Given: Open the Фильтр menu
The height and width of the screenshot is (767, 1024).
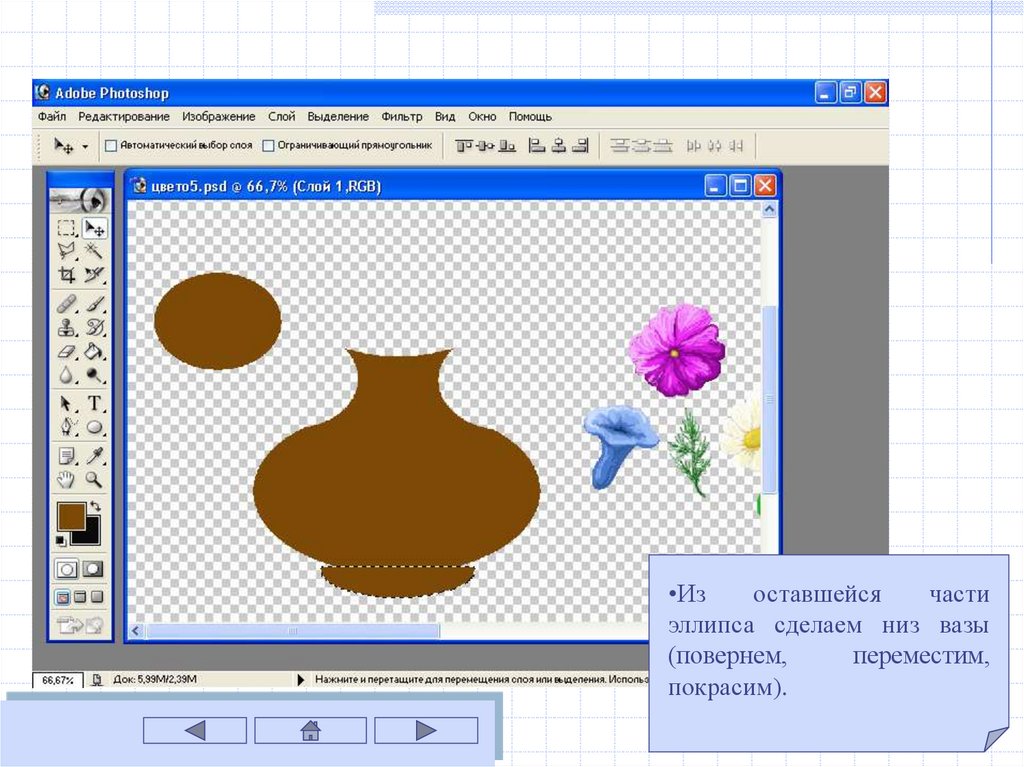Looking at the screenshot, I should 402,116.
